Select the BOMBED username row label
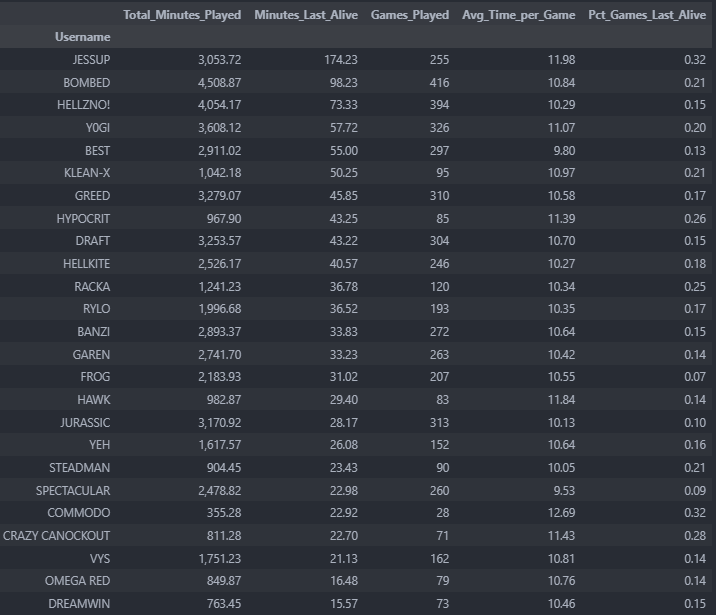The width and height of the screenshot is (716, 615). 87,83
